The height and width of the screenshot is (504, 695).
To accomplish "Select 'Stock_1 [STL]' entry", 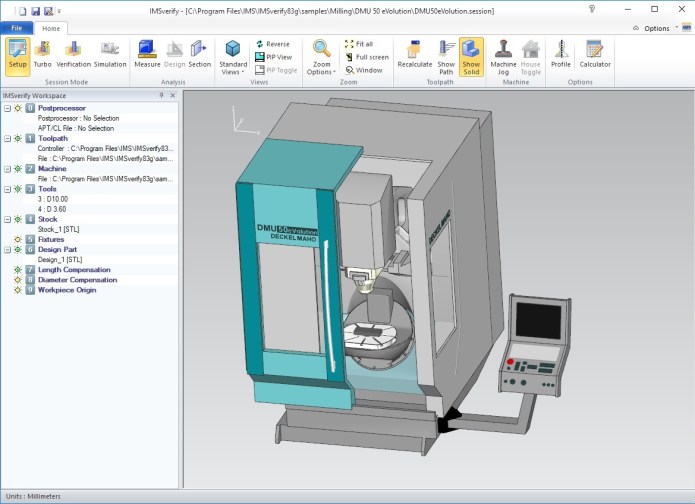I will [x=59, y=229].
